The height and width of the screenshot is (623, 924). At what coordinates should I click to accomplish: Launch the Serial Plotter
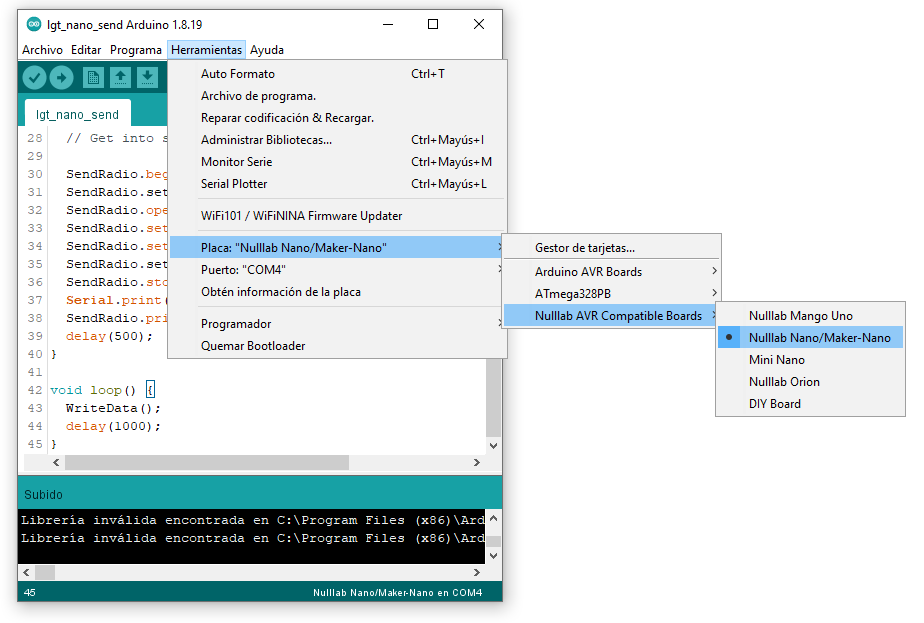[x=337, y=184]
